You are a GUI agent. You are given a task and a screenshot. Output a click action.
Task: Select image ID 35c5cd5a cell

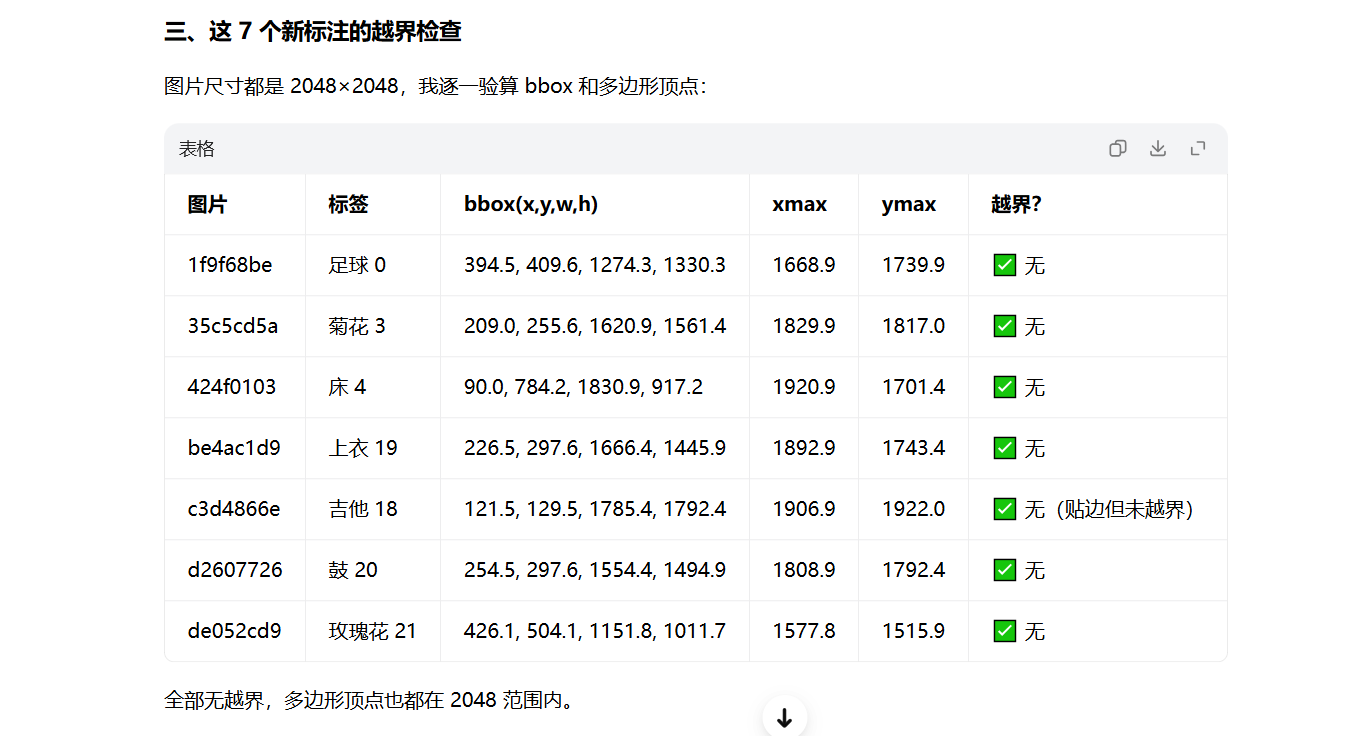[x=233, y=326]
